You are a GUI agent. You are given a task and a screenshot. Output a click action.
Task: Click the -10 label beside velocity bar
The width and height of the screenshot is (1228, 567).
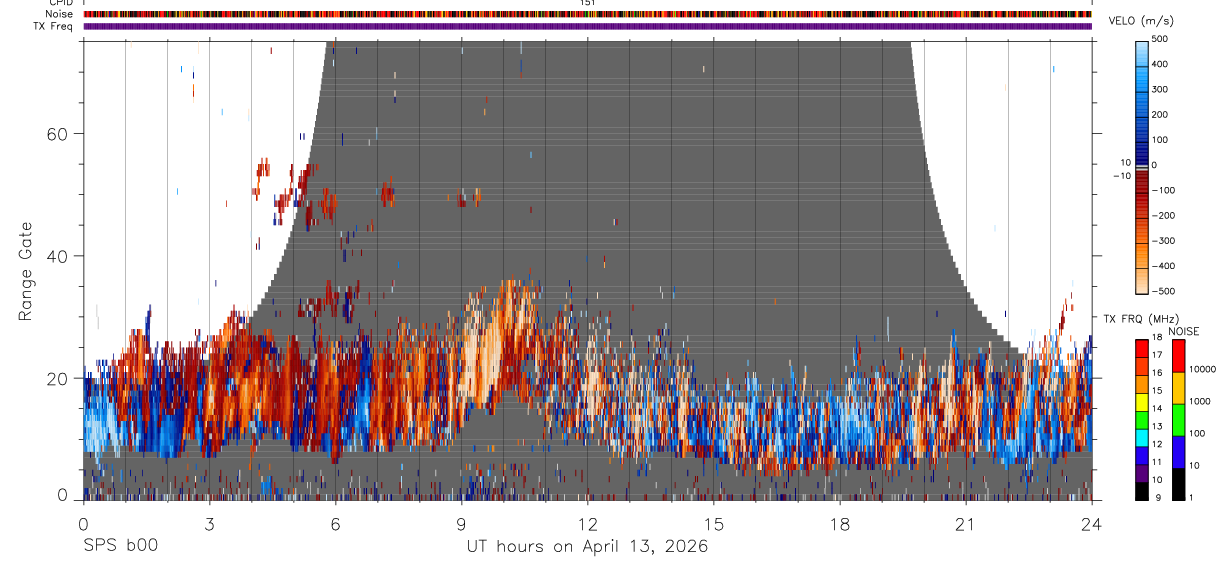pyautogui.click(x=1121, y=176)
